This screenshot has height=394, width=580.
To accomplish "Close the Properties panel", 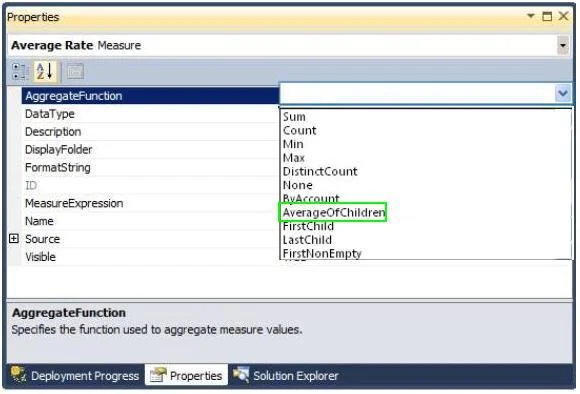I will click(x=563, y=16).
